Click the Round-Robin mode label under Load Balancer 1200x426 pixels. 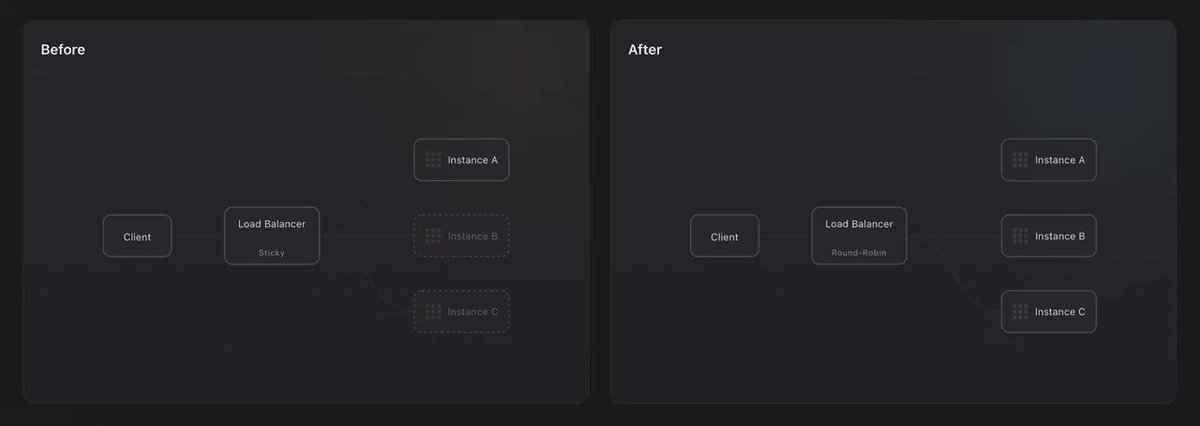(x=859, y=253)
